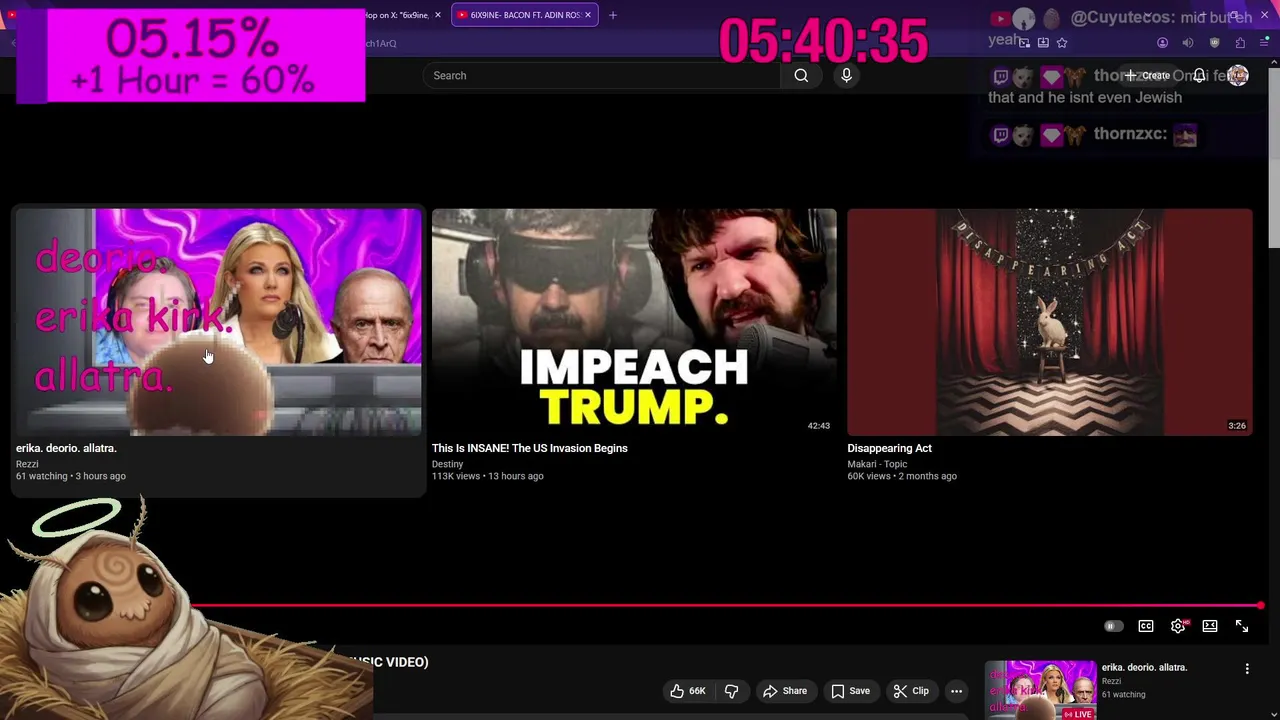Viewport: 1280px width, 720px height.
Task: Like the video with 66K thumbs up
Action: pyautogui.click(x=688, y=691)
